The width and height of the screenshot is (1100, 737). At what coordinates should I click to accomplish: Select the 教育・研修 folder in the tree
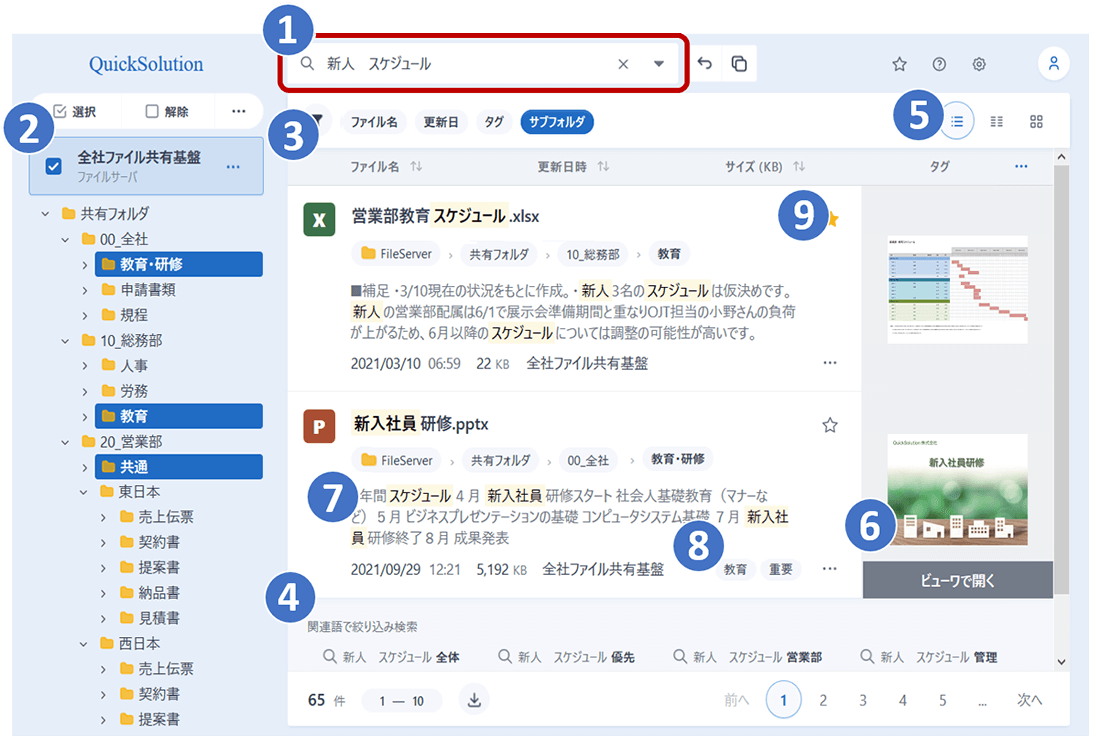pyautogui.click(x=179, y=264)
